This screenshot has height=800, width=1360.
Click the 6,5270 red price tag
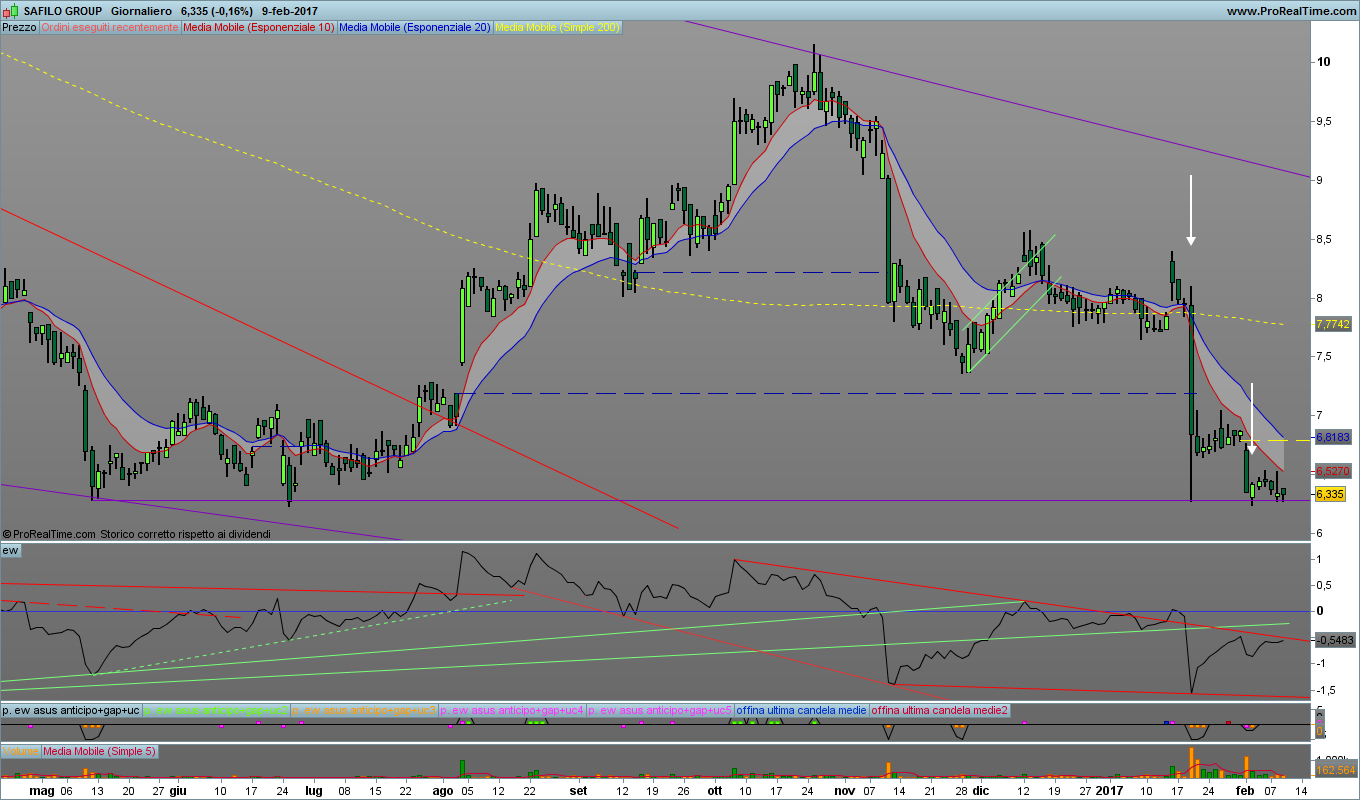click(1333, 471)
